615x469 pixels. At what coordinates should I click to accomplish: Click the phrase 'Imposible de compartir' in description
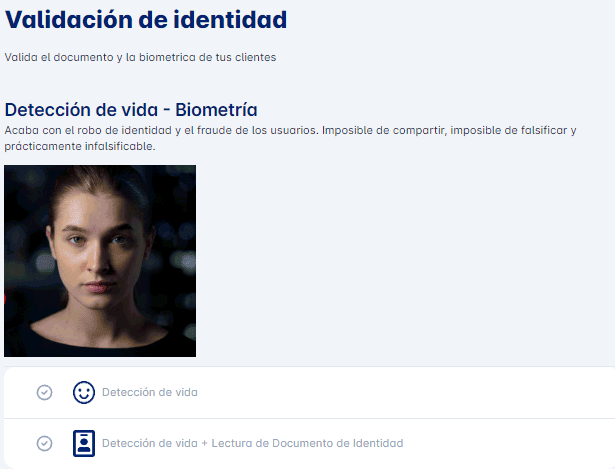(x=379, y=131)
